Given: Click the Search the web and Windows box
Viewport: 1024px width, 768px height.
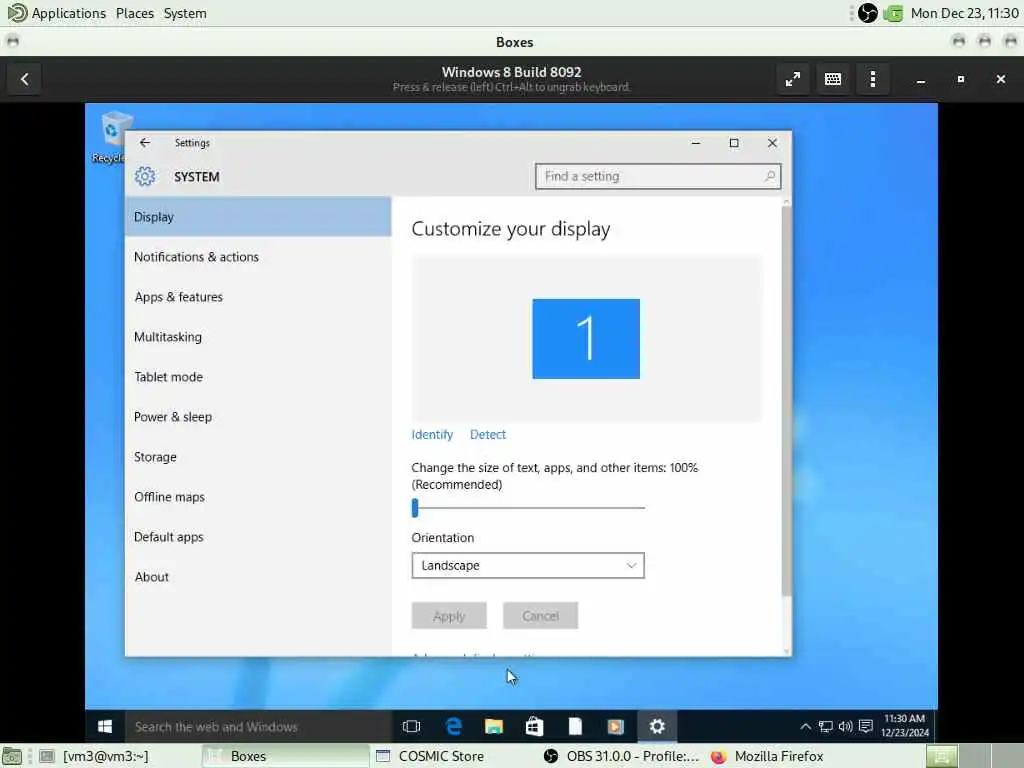Looking at the screenshot, I should coord(259,726).
